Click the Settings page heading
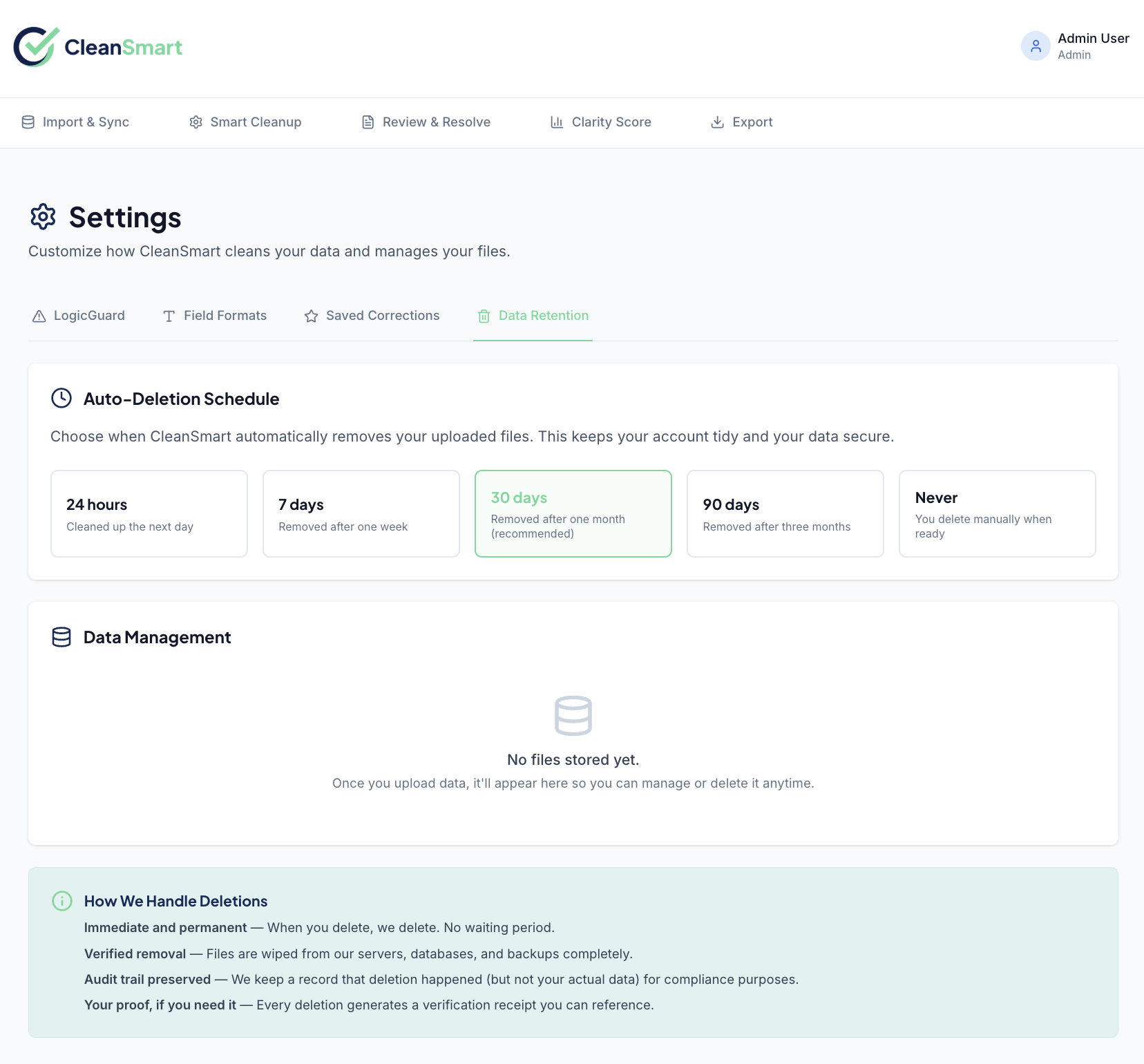The height and width of the screenshot is (1064, 1144). [x=125, y=218]
